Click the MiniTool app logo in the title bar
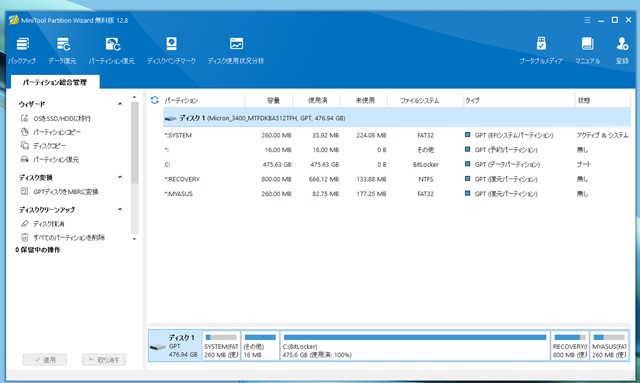Screen dimensions: 640x383 tap(13, 20)
